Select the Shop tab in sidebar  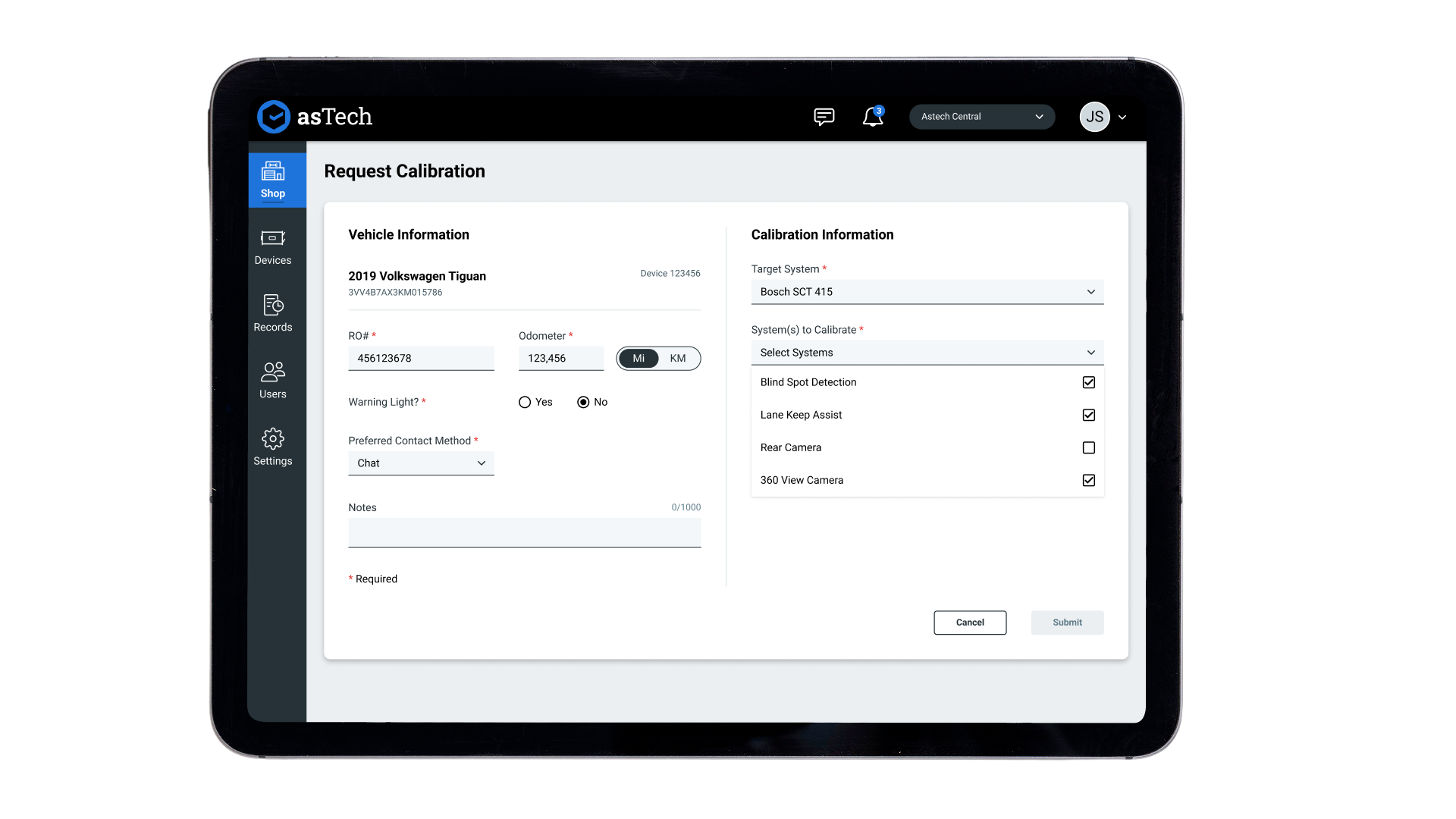tap(273, 180)
